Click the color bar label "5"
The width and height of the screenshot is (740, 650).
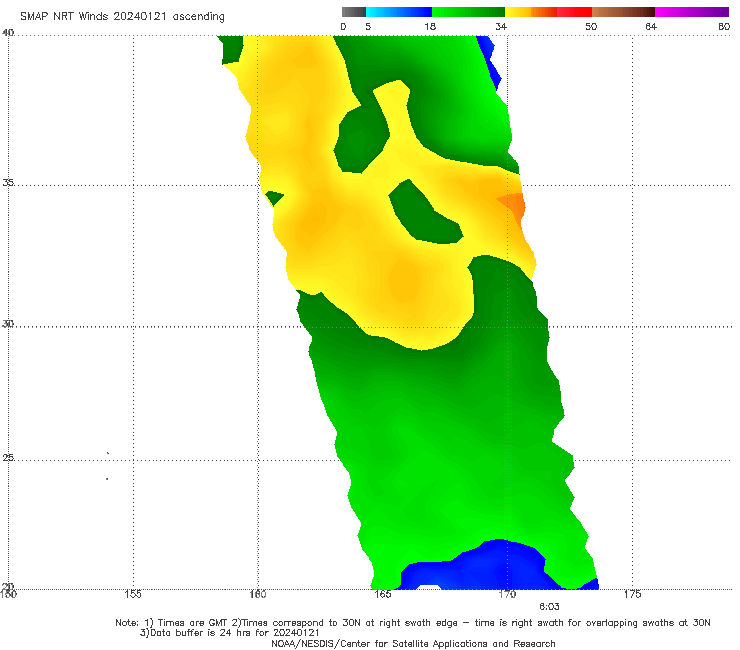tap(368, 27)
